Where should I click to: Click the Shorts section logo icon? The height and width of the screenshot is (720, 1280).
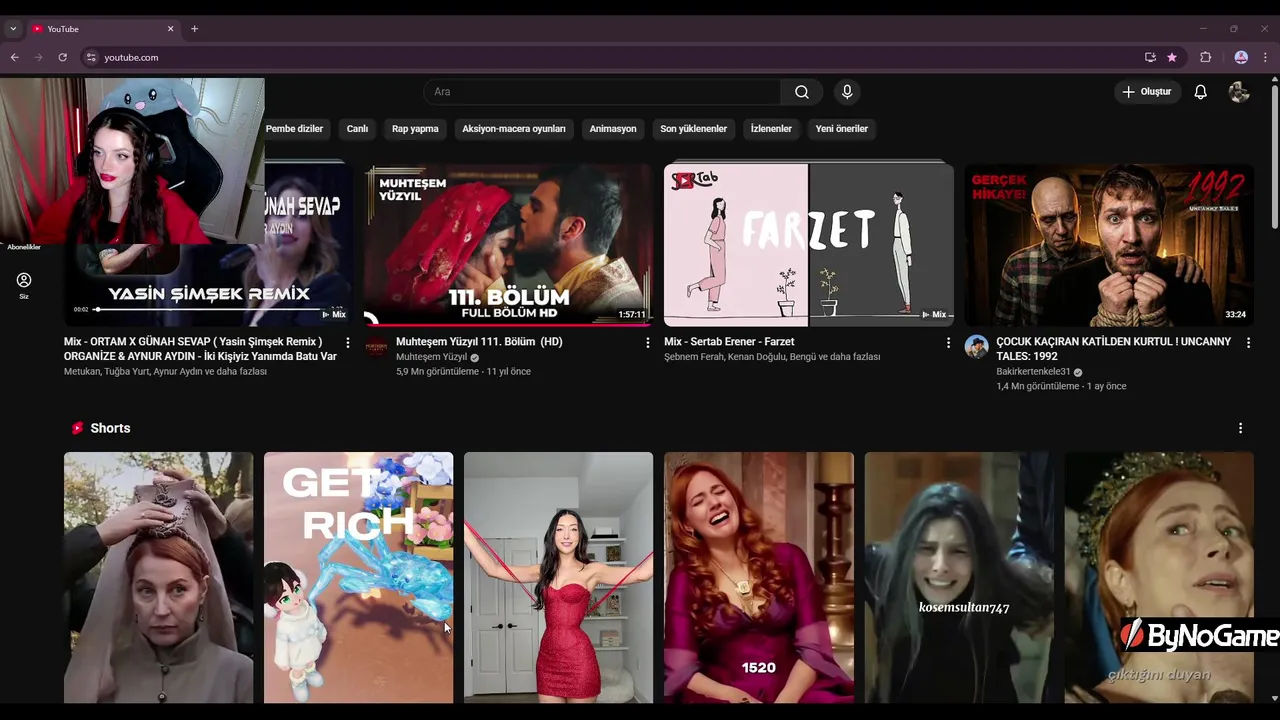(77, 428)
